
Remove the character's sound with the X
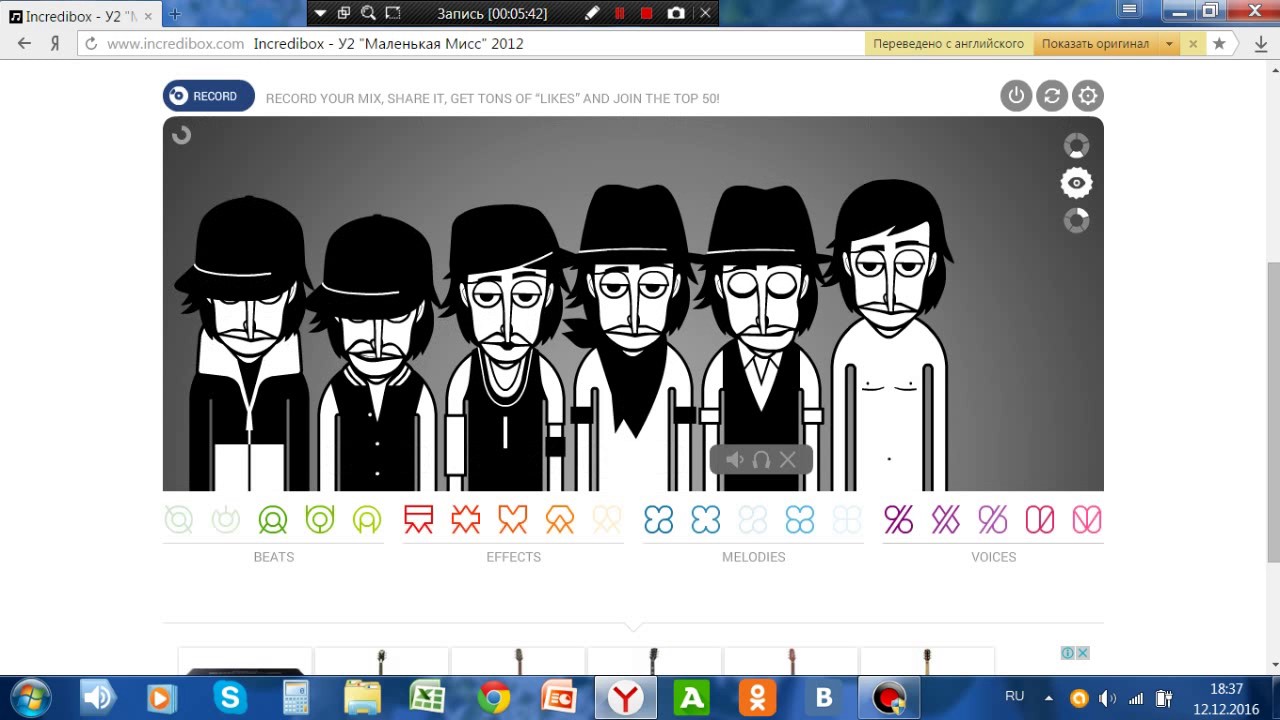coord(788,460)
